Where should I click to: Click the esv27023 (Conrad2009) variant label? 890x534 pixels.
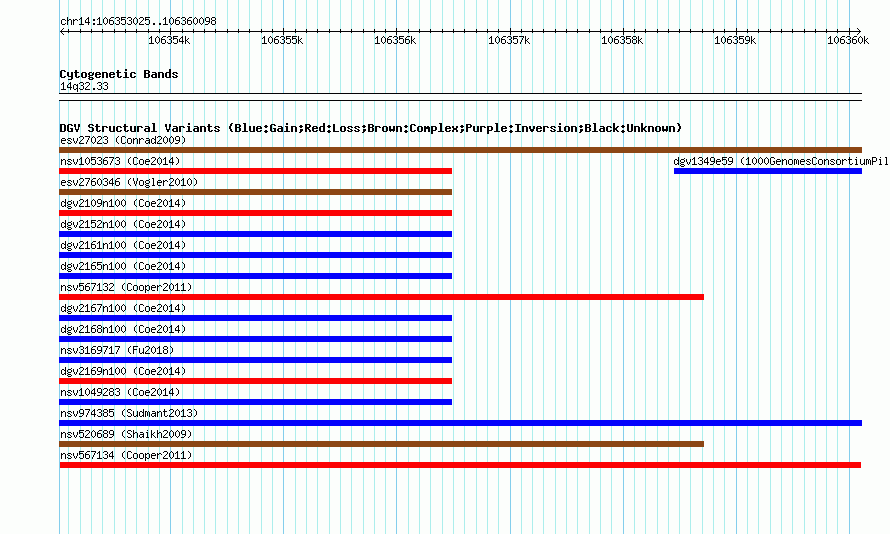pos(123,140)
